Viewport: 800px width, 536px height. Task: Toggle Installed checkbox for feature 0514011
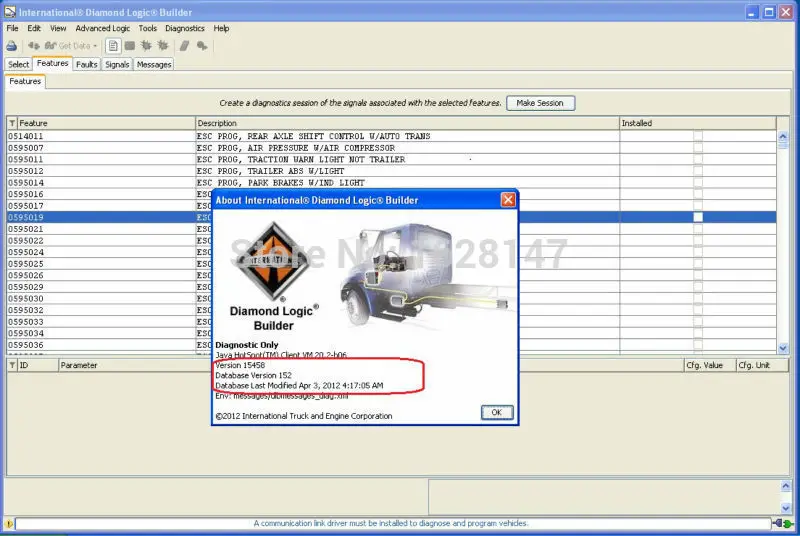pos(698,136)
